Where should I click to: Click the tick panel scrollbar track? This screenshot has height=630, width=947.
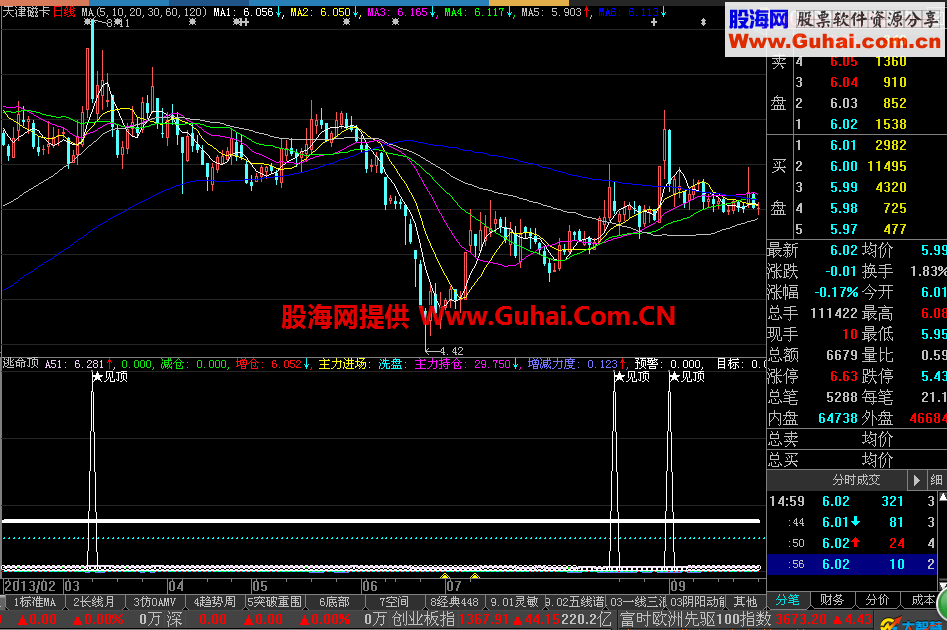tap(942, 540)
